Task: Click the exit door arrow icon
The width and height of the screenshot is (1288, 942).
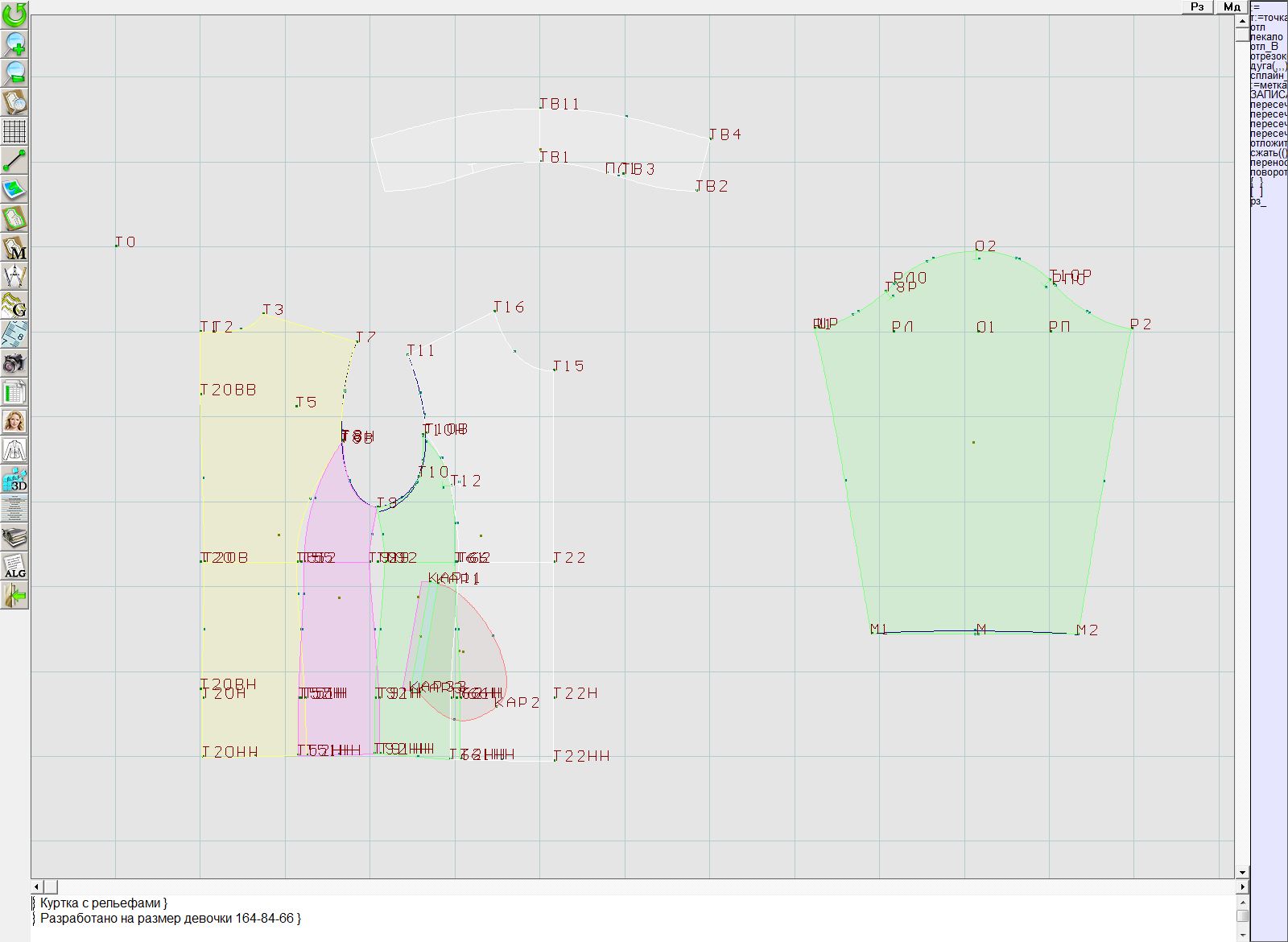Action: 14,596
